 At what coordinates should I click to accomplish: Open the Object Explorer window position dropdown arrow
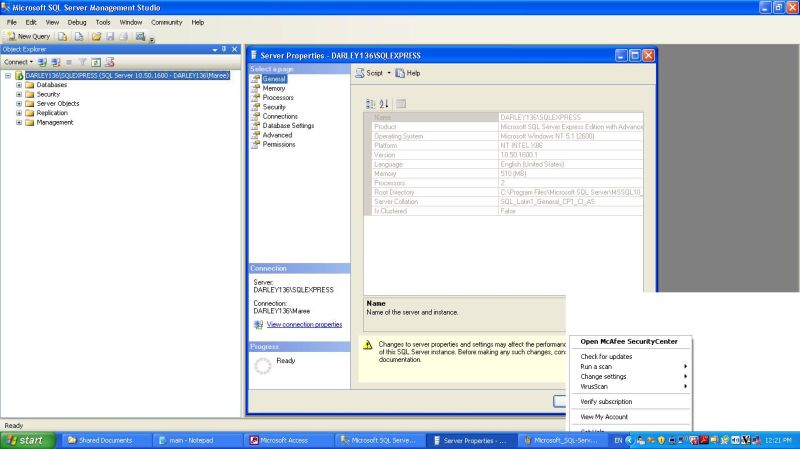coord(215,49)
